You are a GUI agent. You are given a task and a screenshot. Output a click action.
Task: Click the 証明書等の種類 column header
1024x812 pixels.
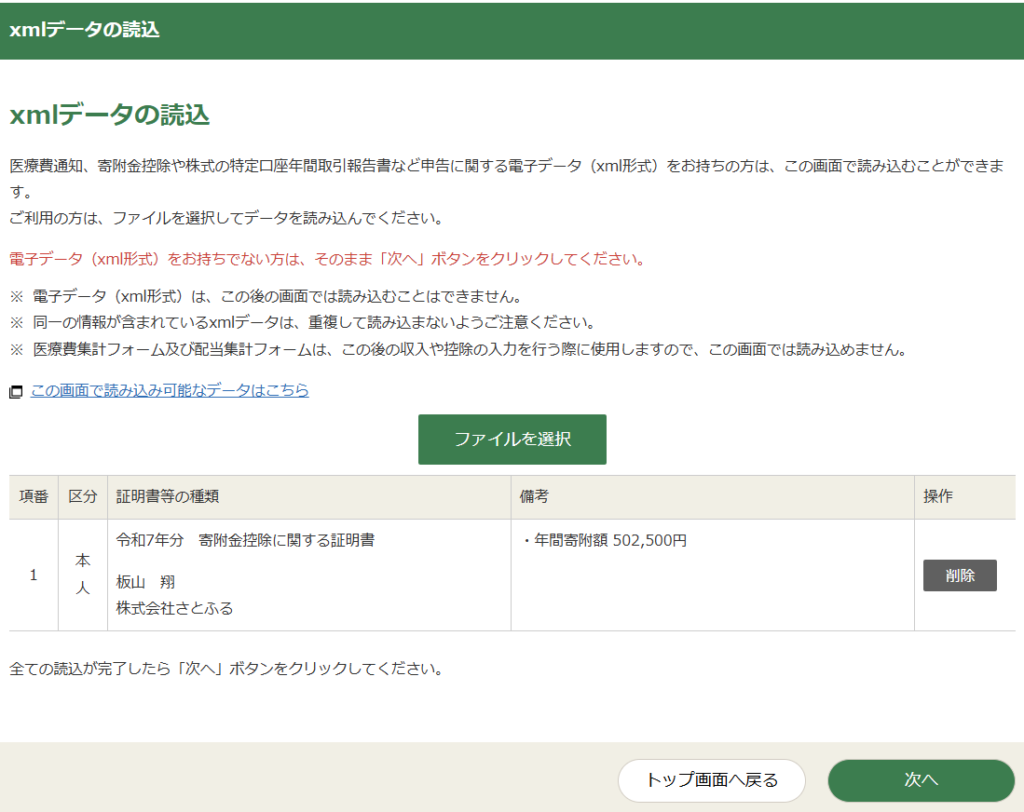click(168, 497)
